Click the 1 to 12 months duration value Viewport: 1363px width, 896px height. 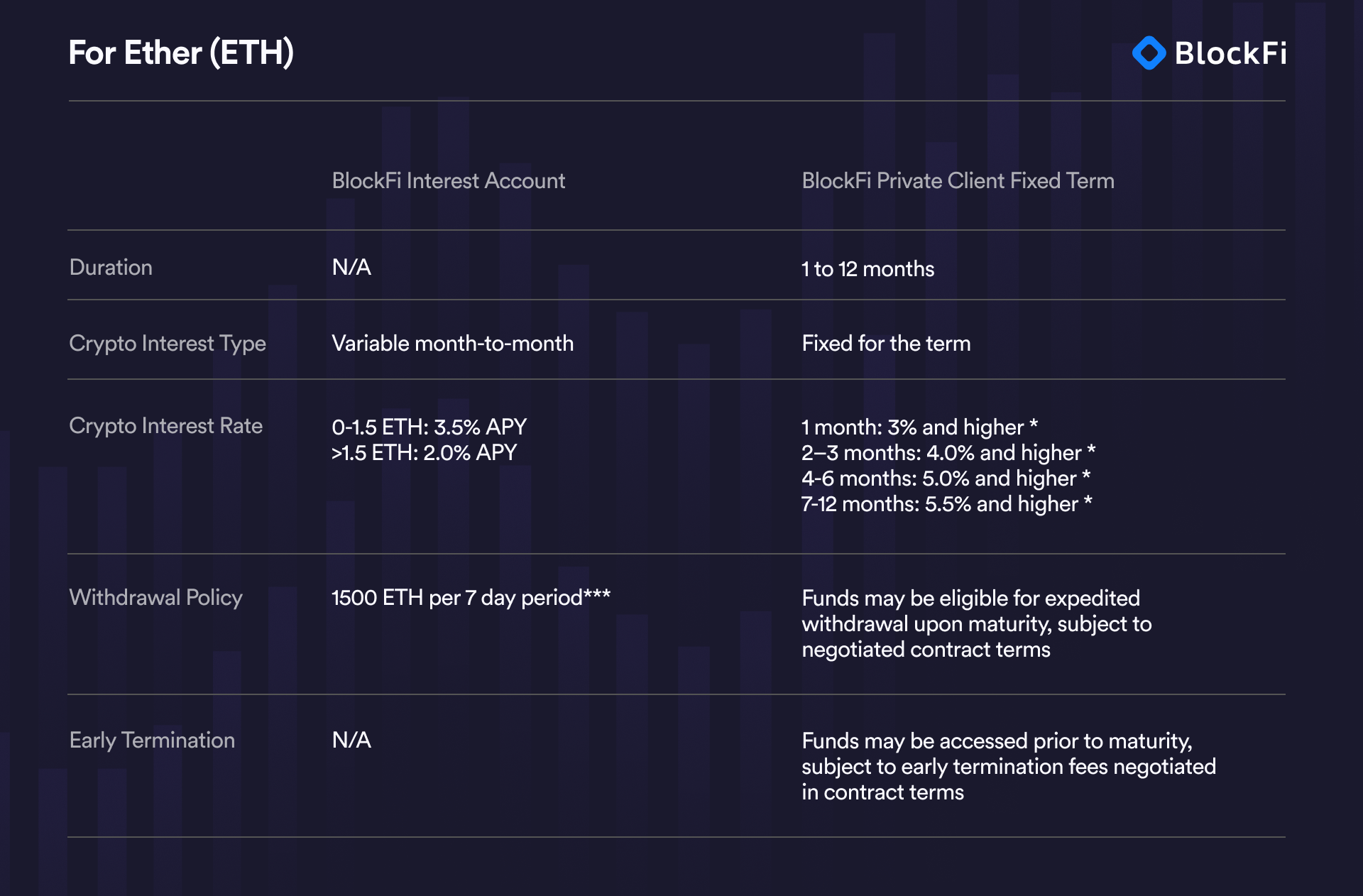point(867,269)
